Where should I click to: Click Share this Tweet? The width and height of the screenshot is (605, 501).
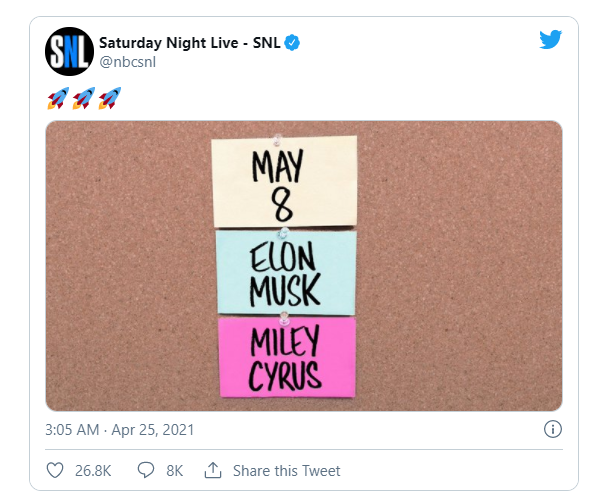(286, 470)
